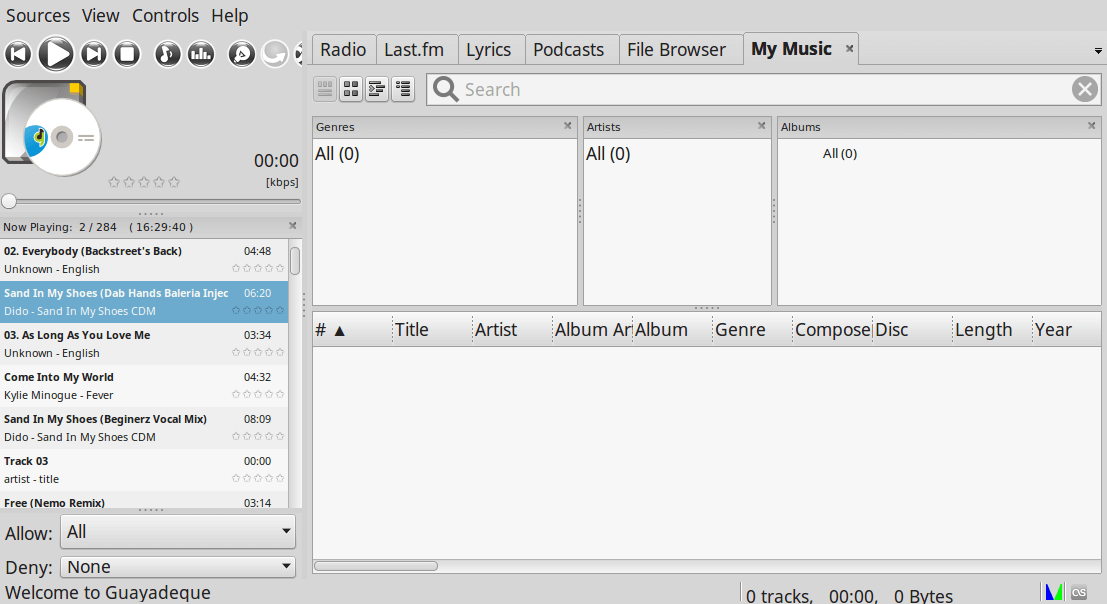
Task: Sort by the Title column header
Action: [x=412, y=330]
